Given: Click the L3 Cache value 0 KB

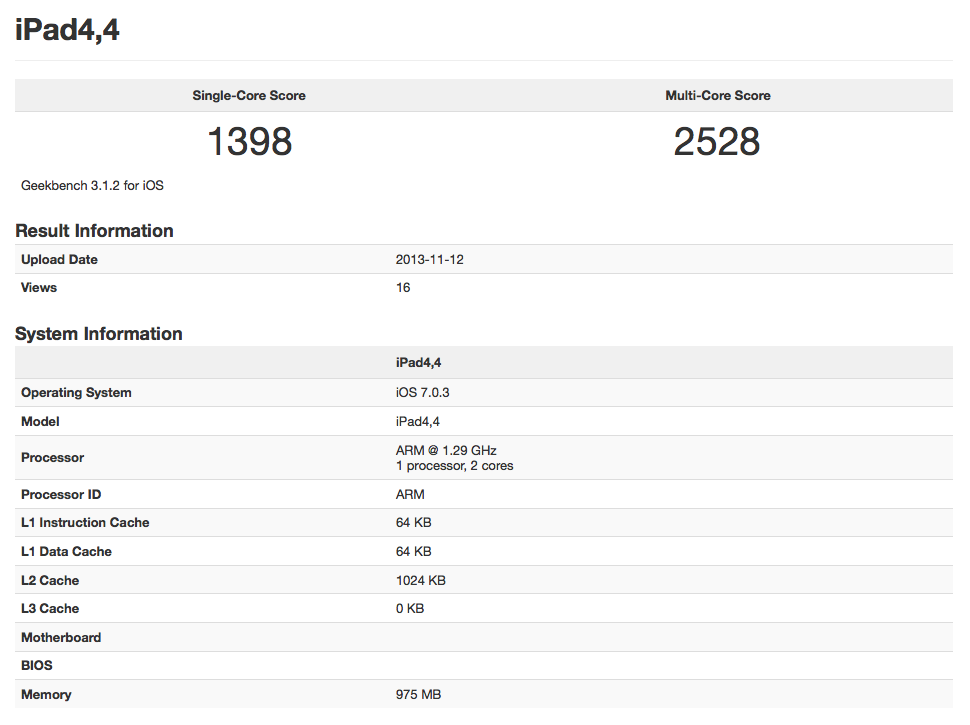Looking at the screenshot, I should [x=410, y=609].
